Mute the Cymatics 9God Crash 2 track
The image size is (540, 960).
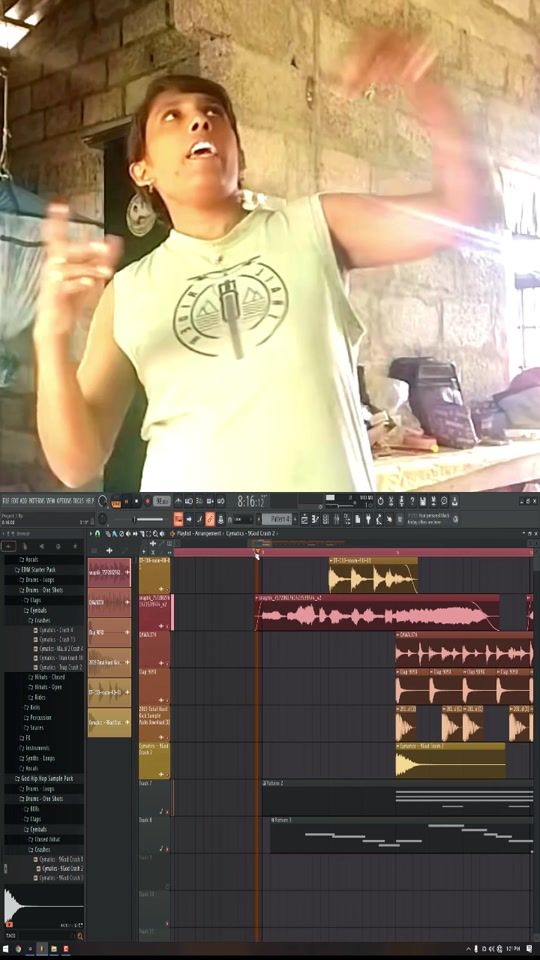pyautogui.click(x=167, y=775)
